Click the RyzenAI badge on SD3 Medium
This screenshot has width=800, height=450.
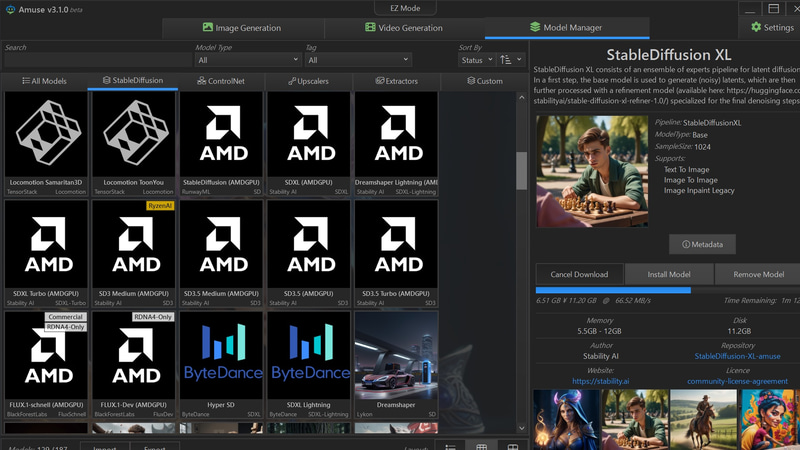(x=160, y=206)
